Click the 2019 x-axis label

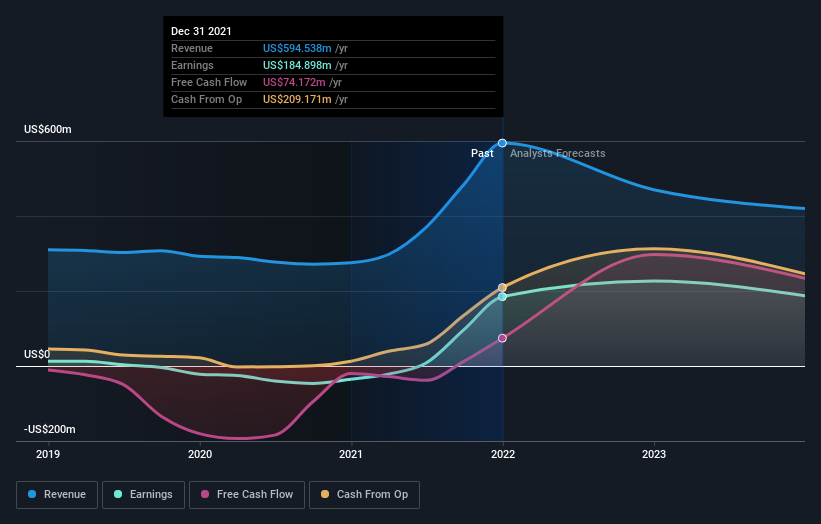(48, 454)
